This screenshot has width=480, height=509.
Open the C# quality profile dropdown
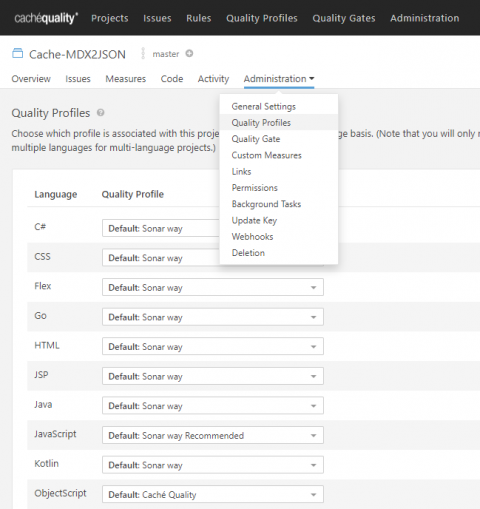161,228
